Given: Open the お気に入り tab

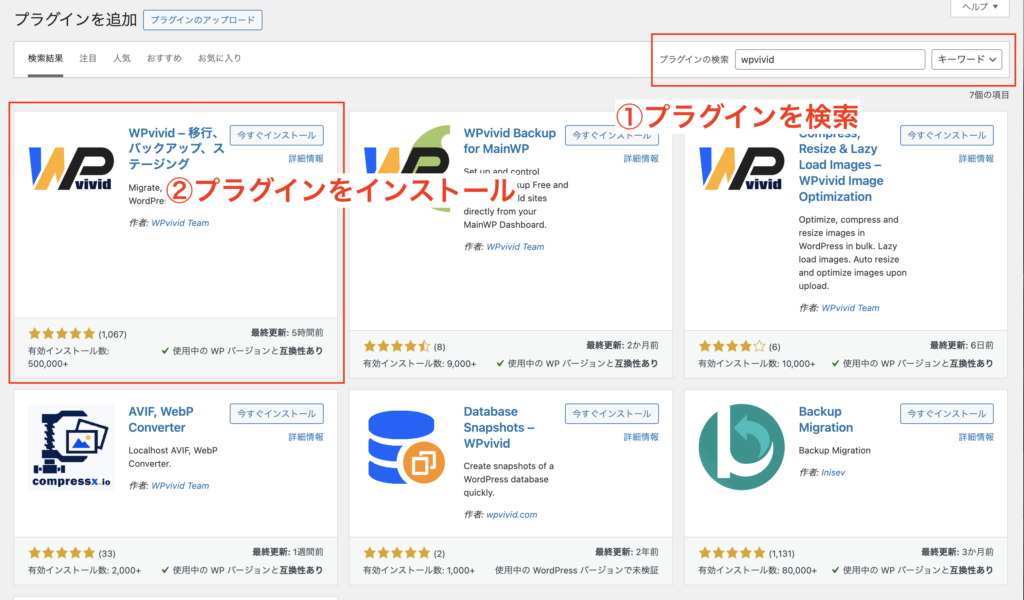Looking at the screenshot, I should pyautogui.click(x=219, y=58).
